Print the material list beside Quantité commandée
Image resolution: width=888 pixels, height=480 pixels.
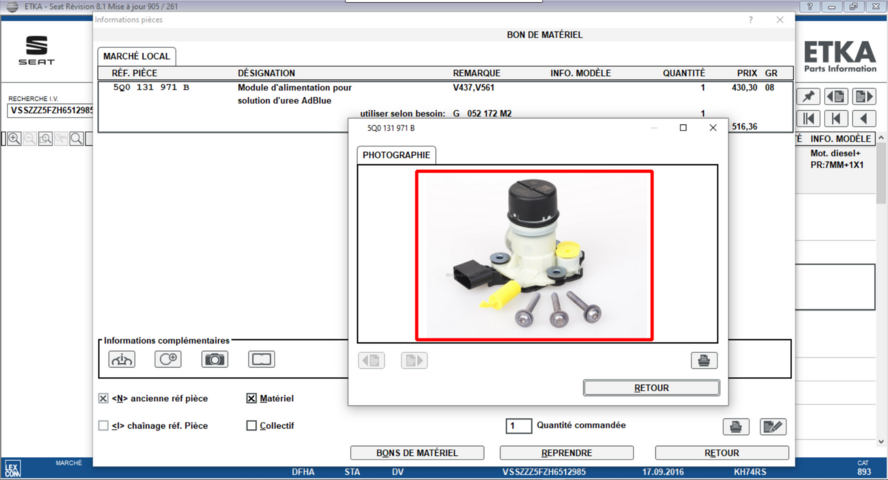(x=736, y=427)
